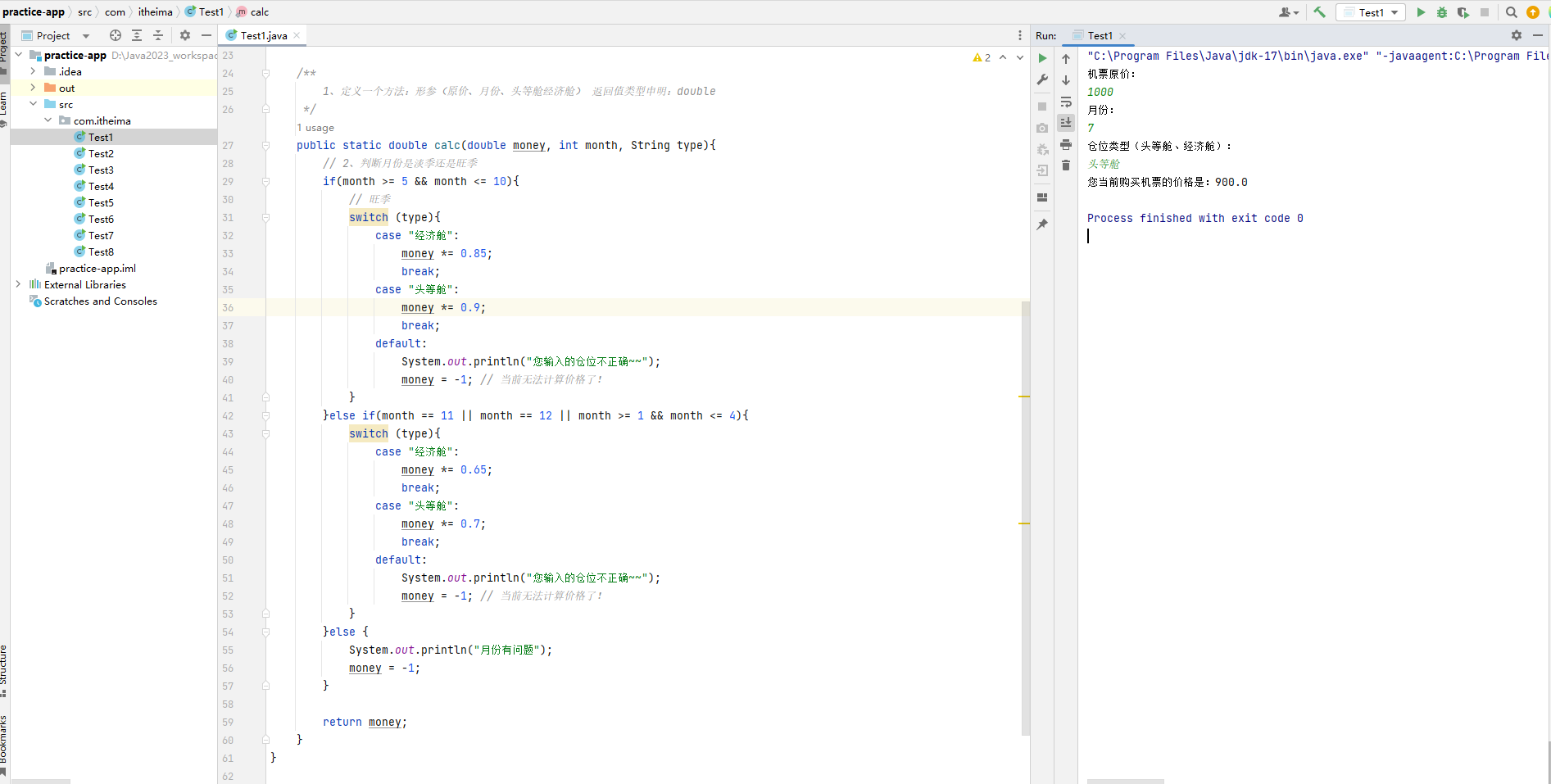Open Search Everywhere magnifier

click(x=1512, y=12)
